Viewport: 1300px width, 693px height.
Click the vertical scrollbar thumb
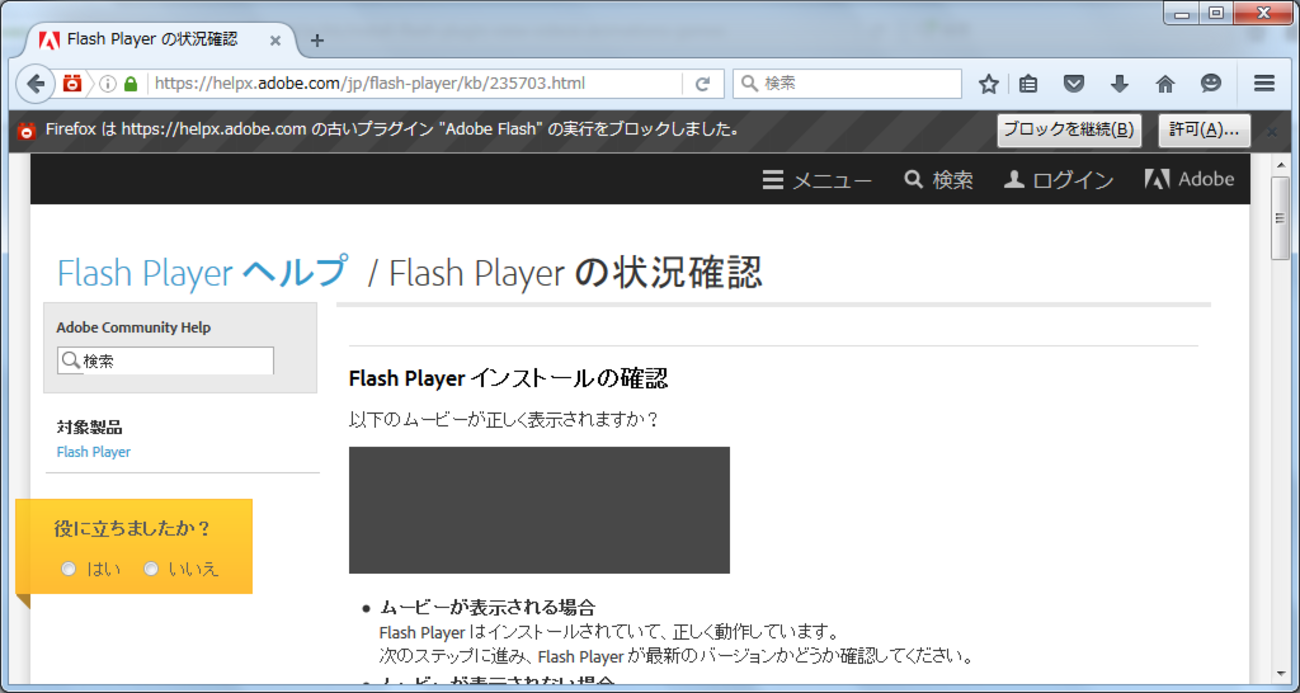(1279, 218)
